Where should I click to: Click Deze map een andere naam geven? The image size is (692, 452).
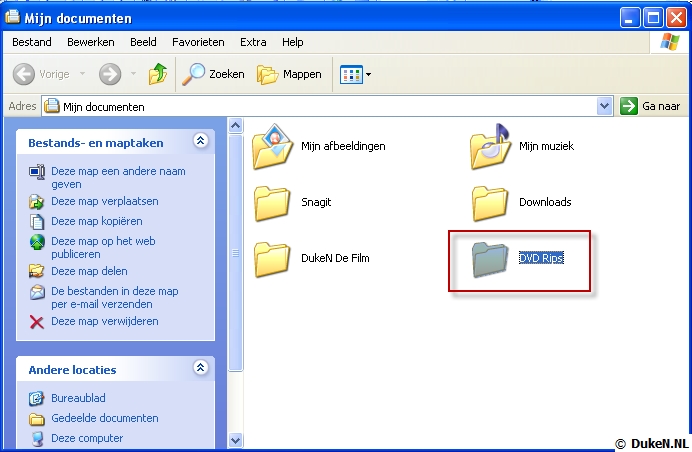[x=118, y=177]
